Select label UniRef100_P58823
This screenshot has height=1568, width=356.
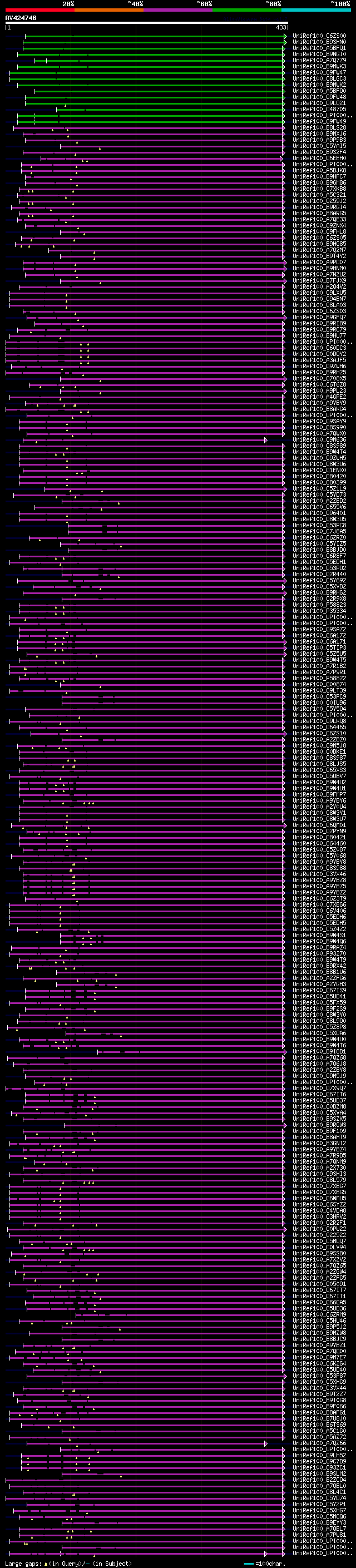[x=319, y=605]
